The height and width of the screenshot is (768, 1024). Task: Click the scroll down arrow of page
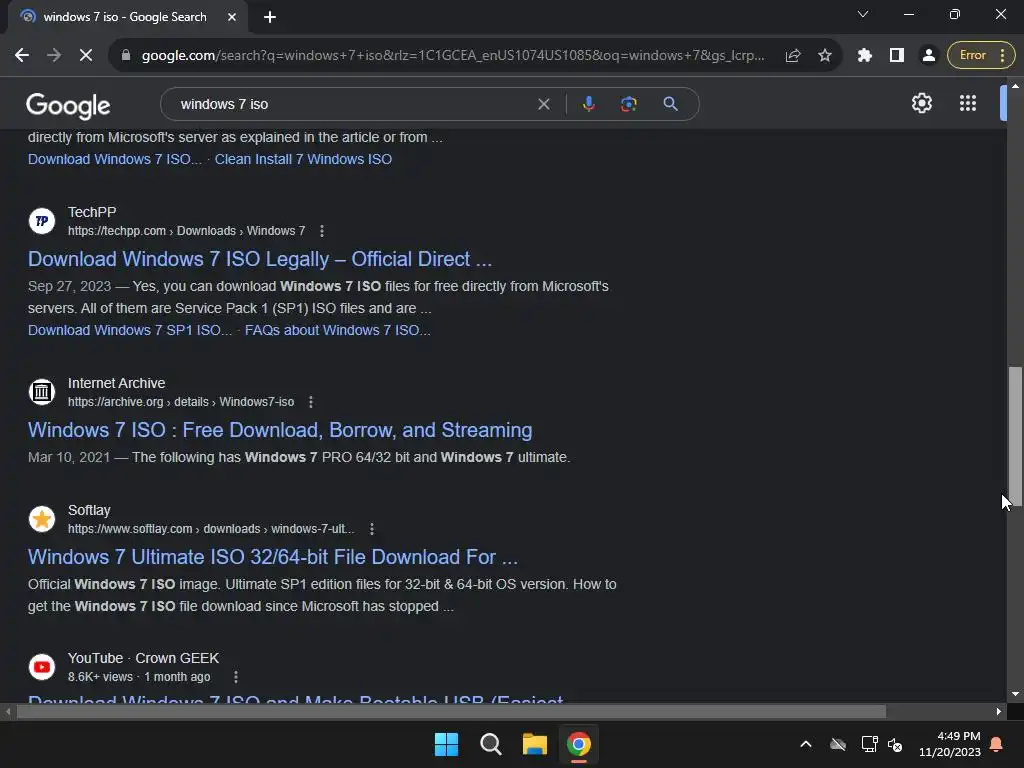click(x=1015, y=694)
